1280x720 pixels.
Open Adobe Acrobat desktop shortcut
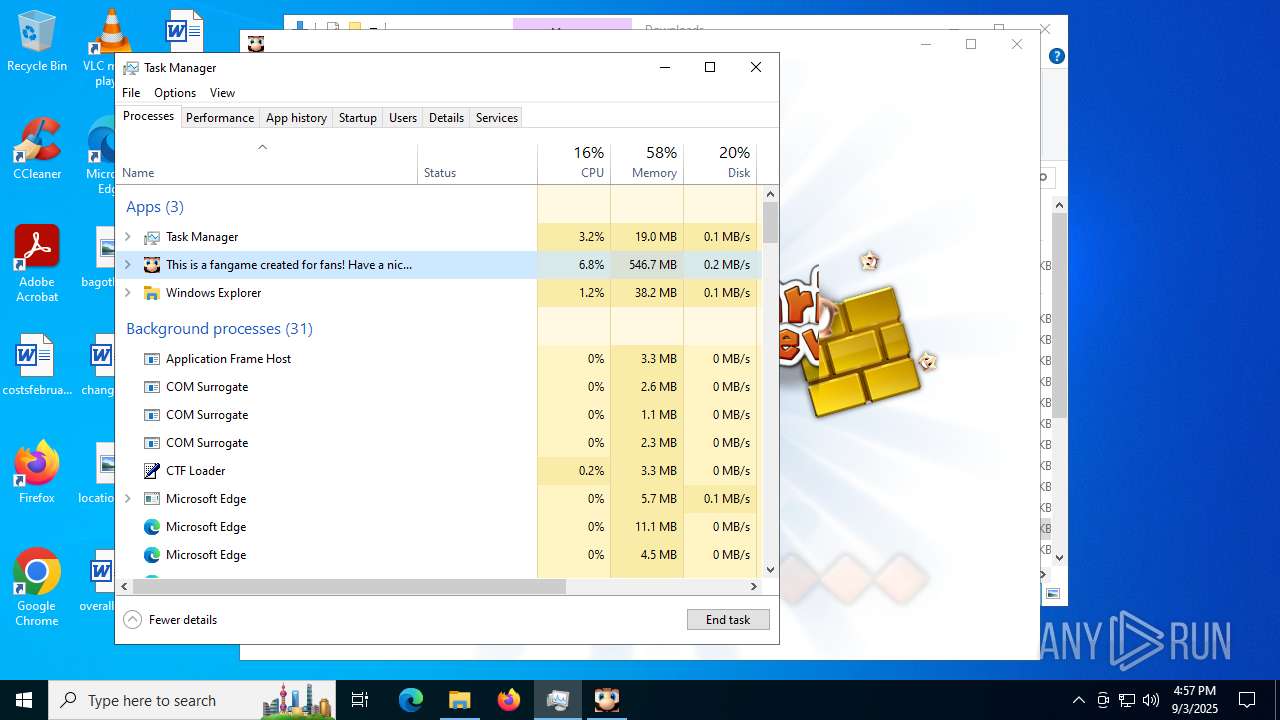(x=37, y=264)
